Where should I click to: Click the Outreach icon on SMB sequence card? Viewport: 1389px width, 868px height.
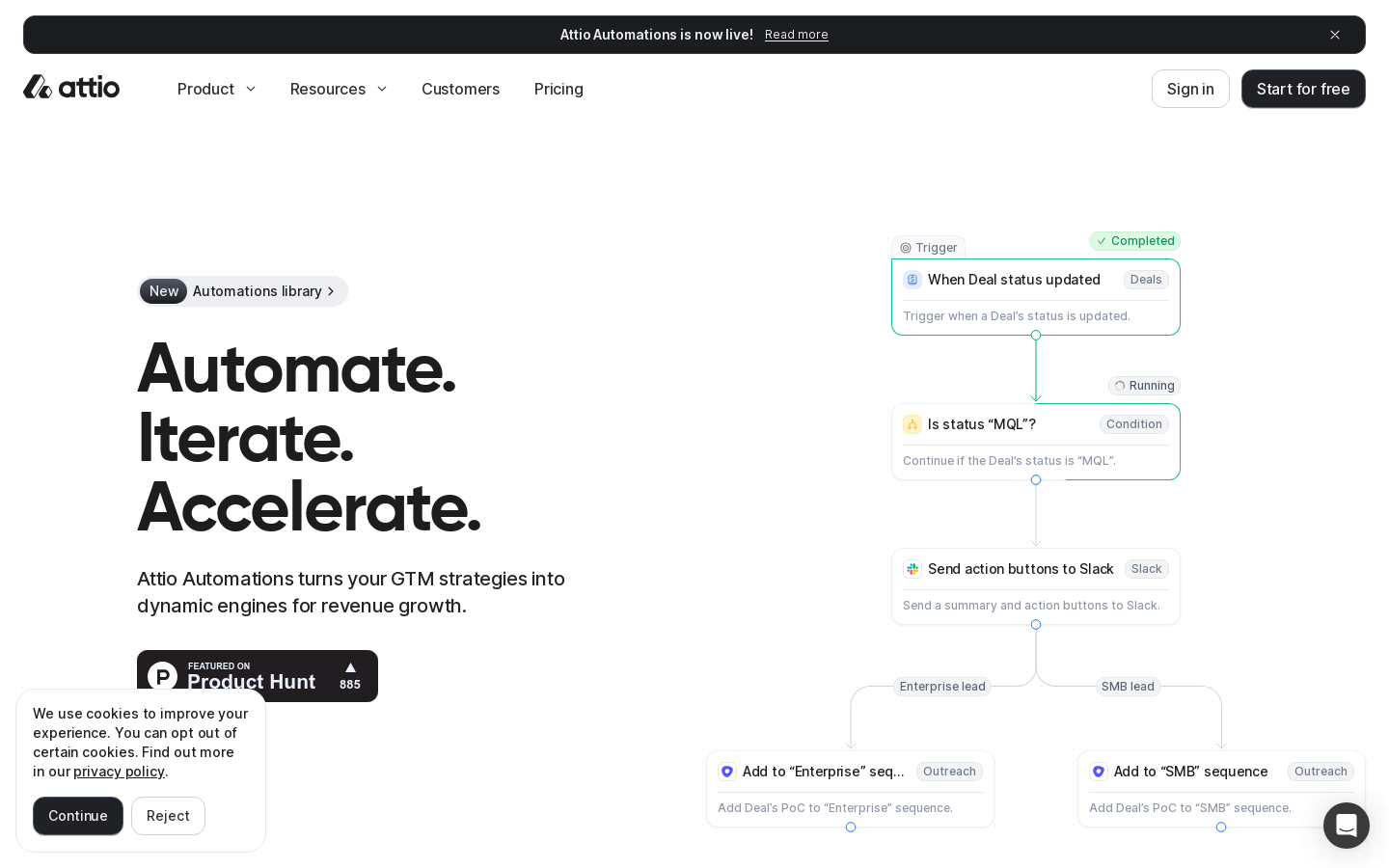pos(1099,772)
